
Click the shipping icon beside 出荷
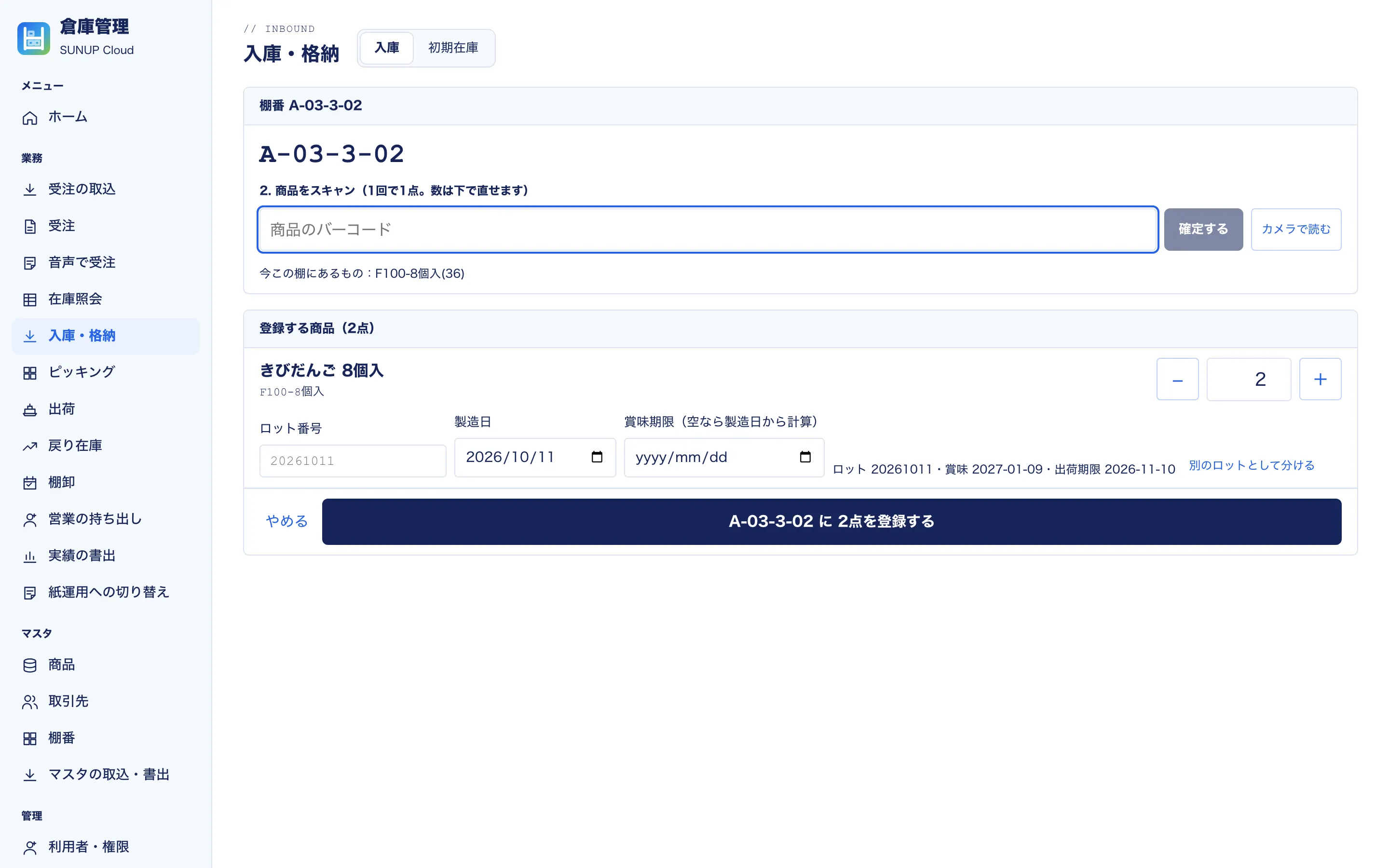pyautogui.click(x=30, y=409)
